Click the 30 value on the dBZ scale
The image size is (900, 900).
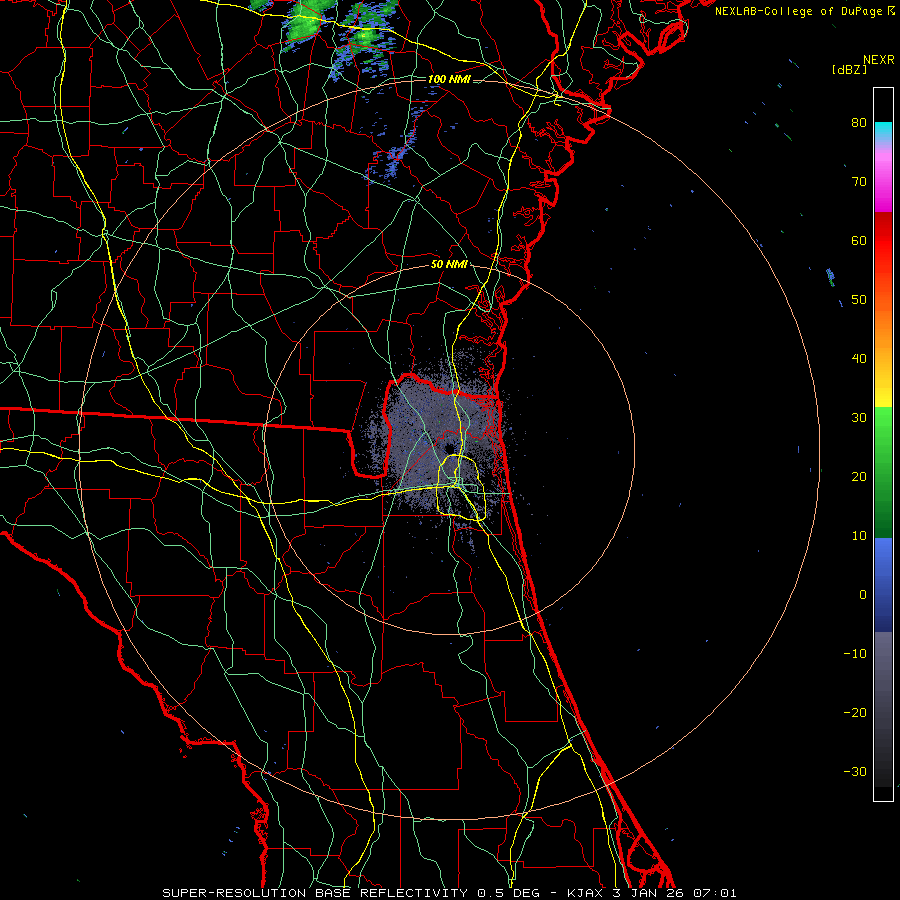tap(859, 418)
